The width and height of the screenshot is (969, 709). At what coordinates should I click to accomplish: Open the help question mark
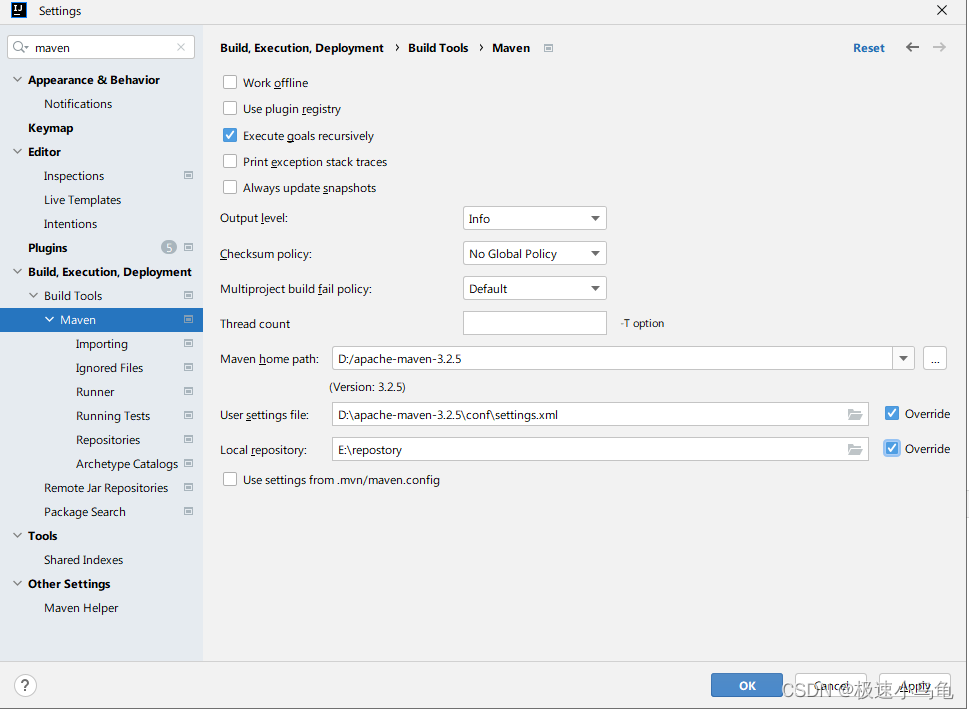tap(25, 685)
